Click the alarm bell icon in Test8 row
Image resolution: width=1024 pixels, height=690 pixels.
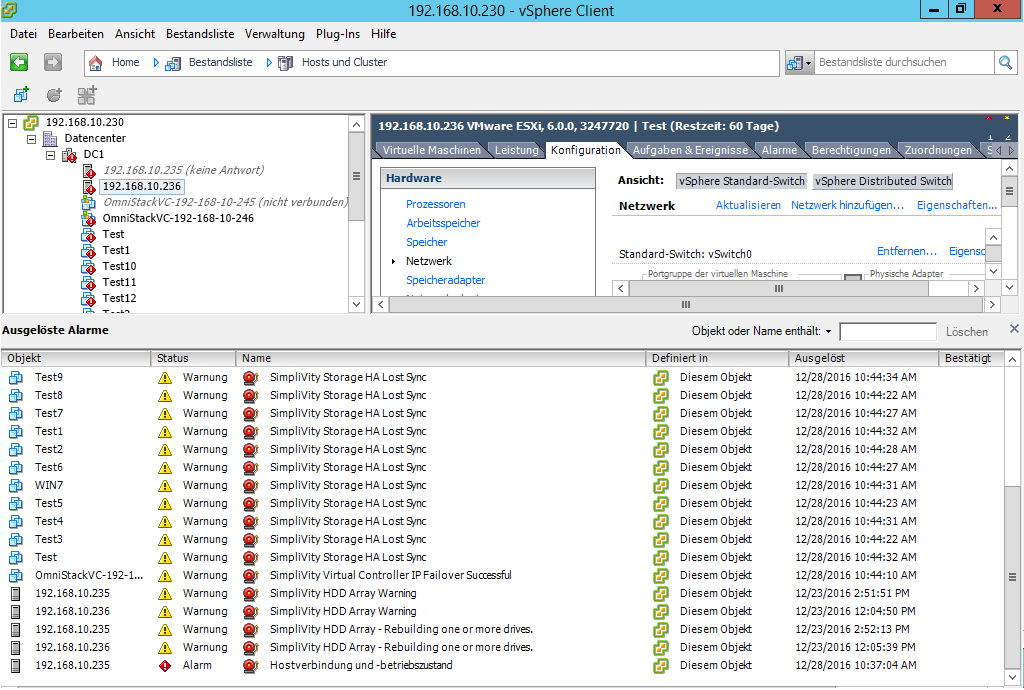point(250,396)
